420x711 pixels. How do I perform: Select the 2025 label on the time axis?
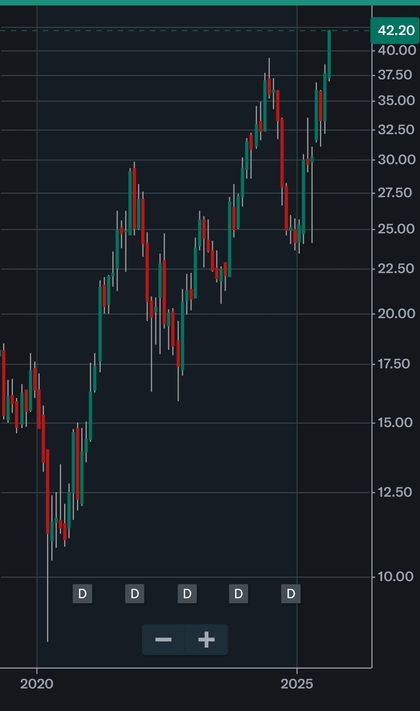point(297,684)
